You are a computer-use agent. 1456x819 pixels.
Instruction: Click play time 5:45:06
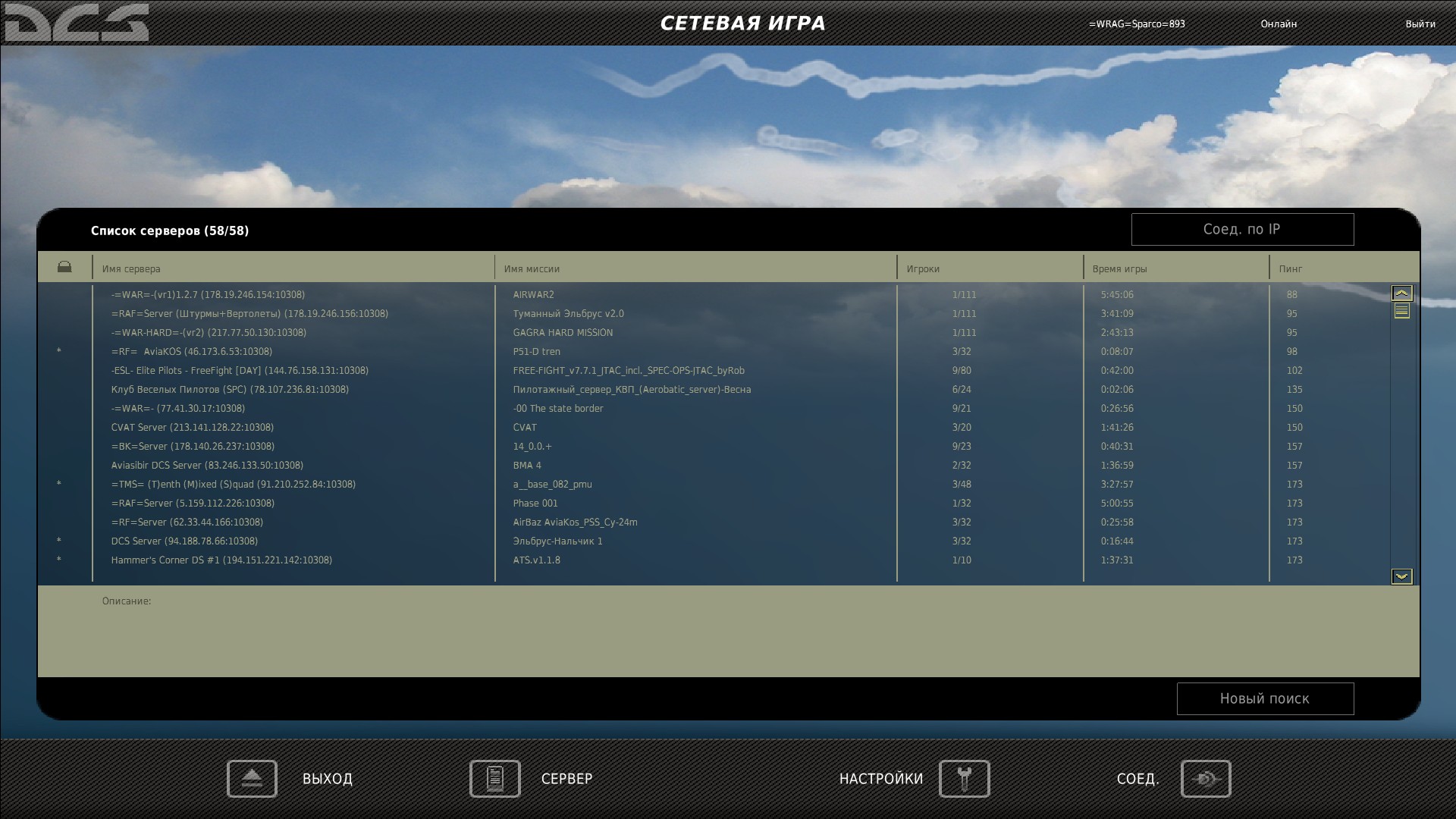click(1117, 294)
